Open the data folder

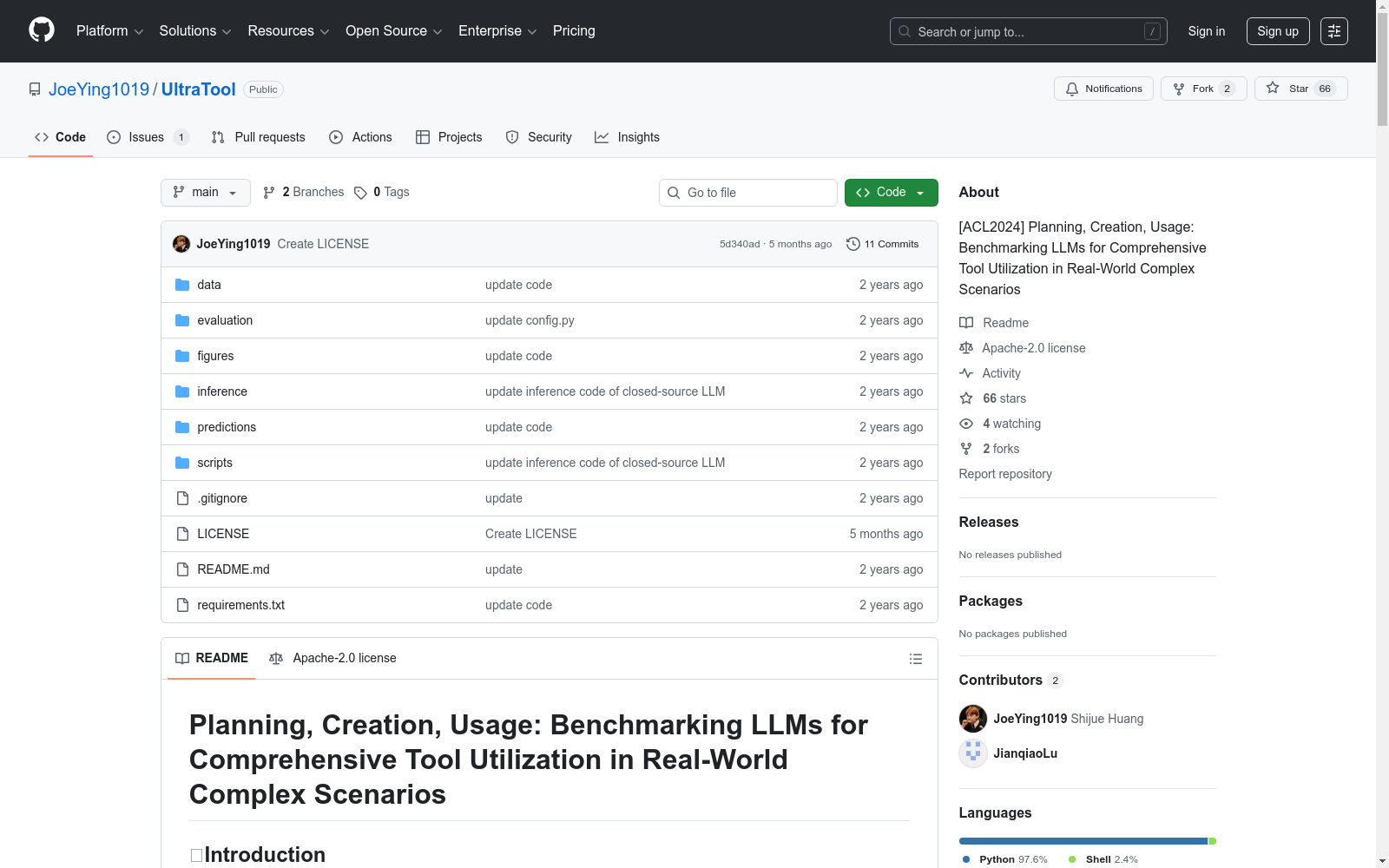coord(209,285)
